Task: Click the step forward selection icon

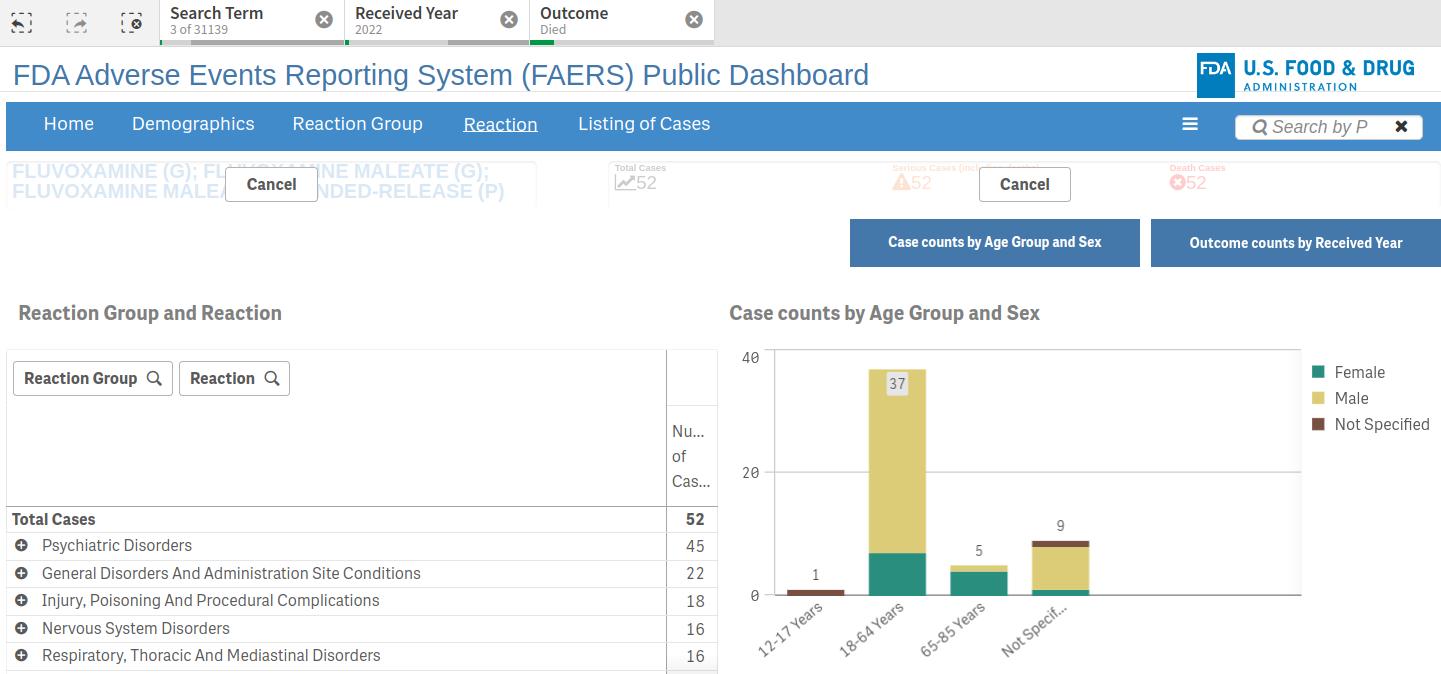Action: pos(77,22)
